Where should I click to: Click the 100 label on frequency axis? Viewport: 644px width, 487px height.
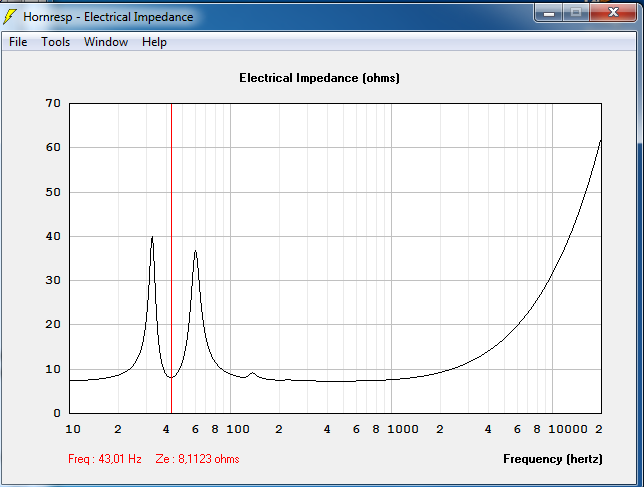238,429
